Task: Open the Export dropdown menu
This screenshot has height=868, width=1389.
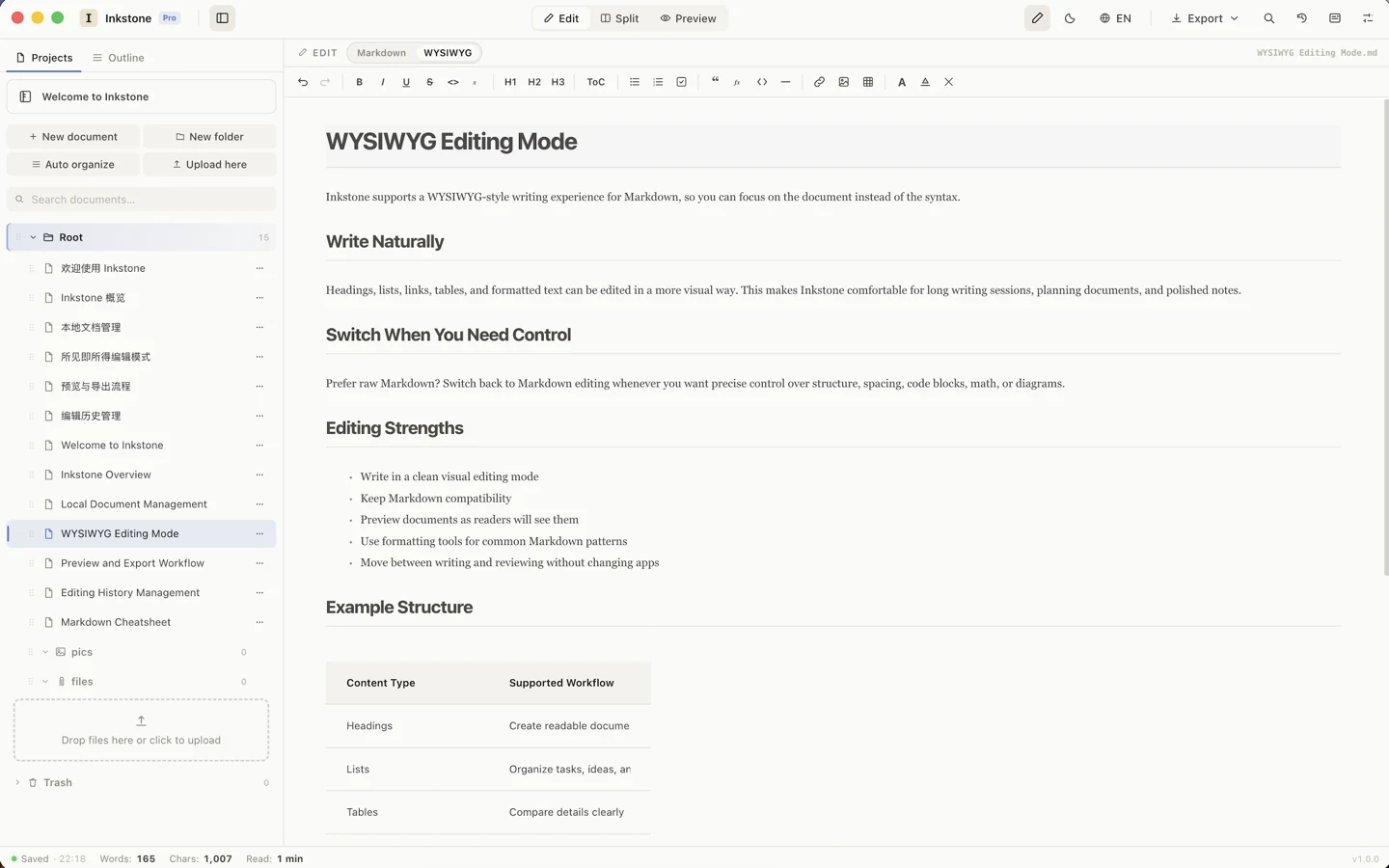Action: coord(1204,18)
